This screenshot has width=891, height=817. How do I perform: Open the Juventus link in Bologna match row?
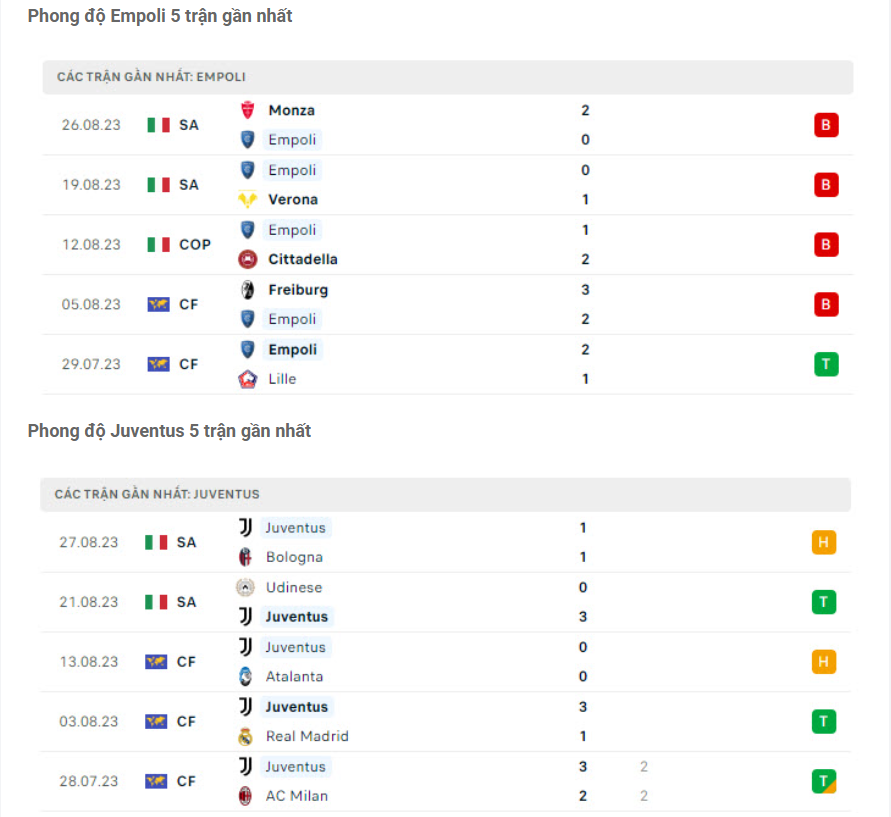(295, 527)
